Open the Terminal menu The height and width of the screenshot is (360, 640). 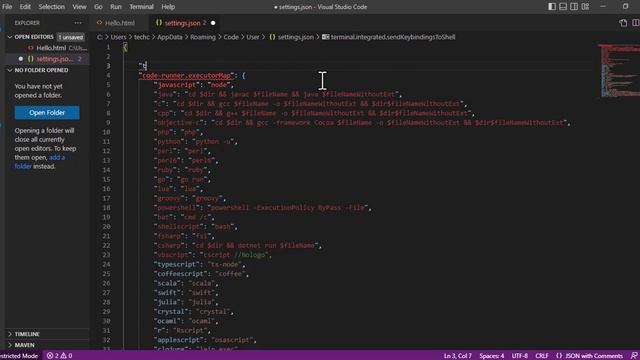tap(141, 7)
